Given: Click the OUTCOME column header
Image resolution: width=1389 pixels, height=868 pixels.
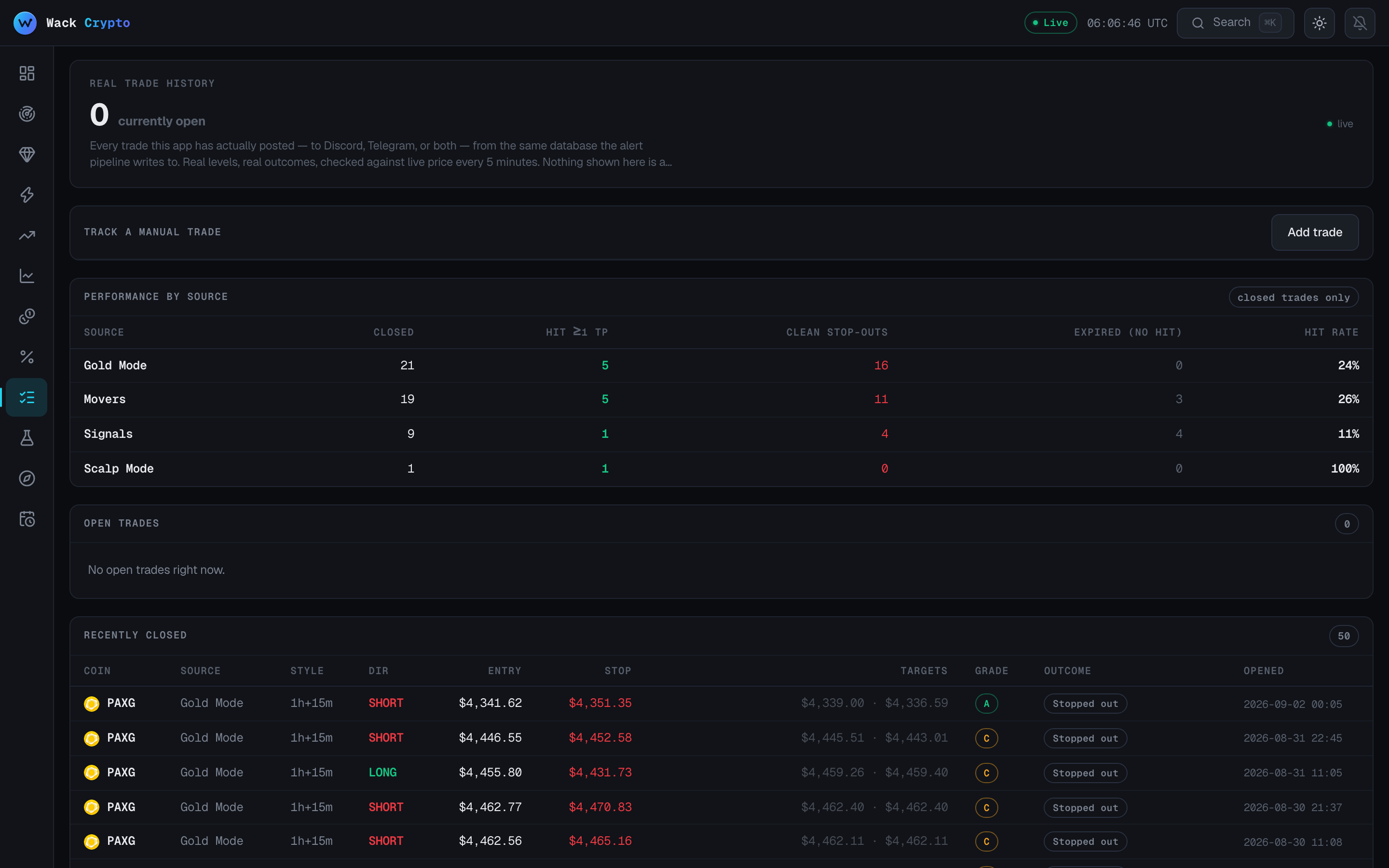Looking at the screenshot, I should click(x=1067, y=671).
